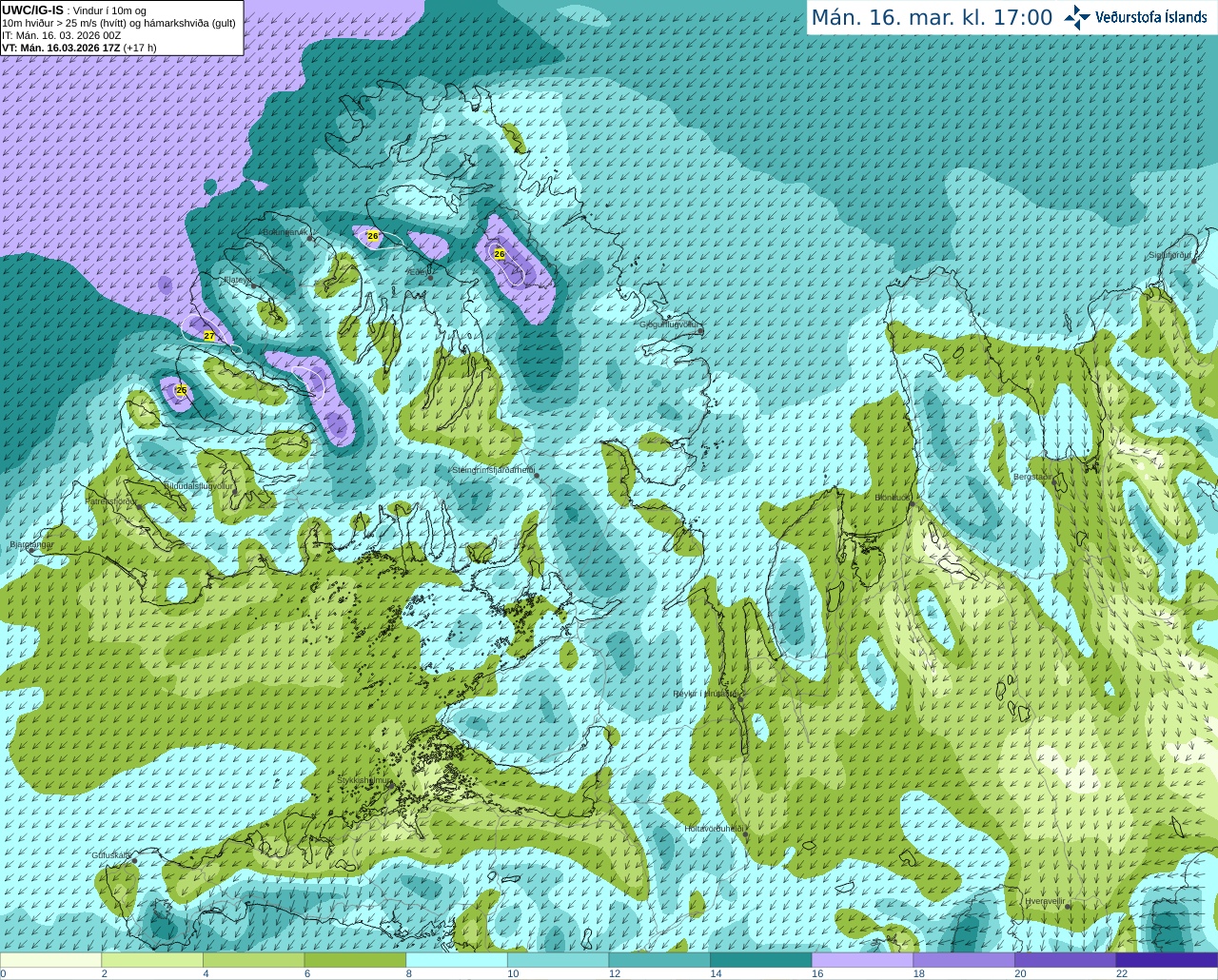Click the Reykir í Hrútafirði station dot

point(740,699)
